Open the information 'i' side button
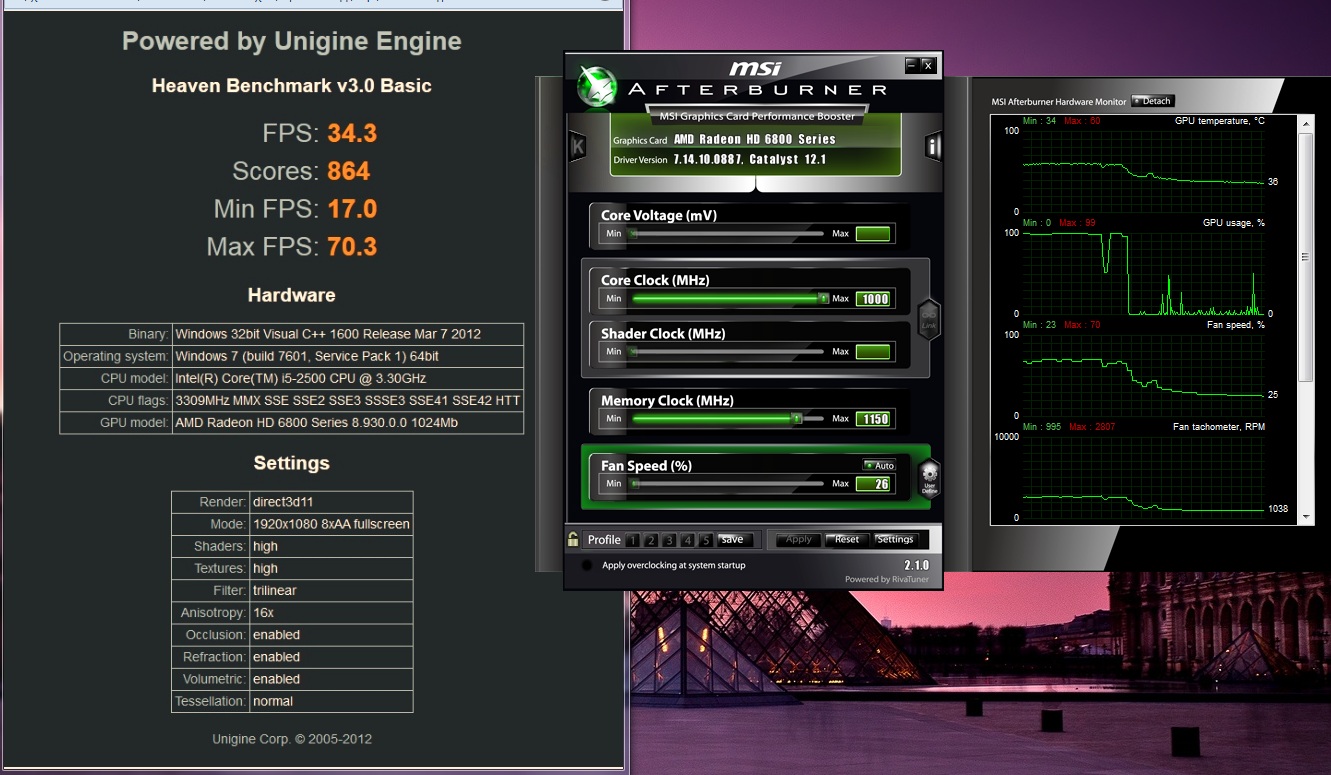 (x=934, y=147)
